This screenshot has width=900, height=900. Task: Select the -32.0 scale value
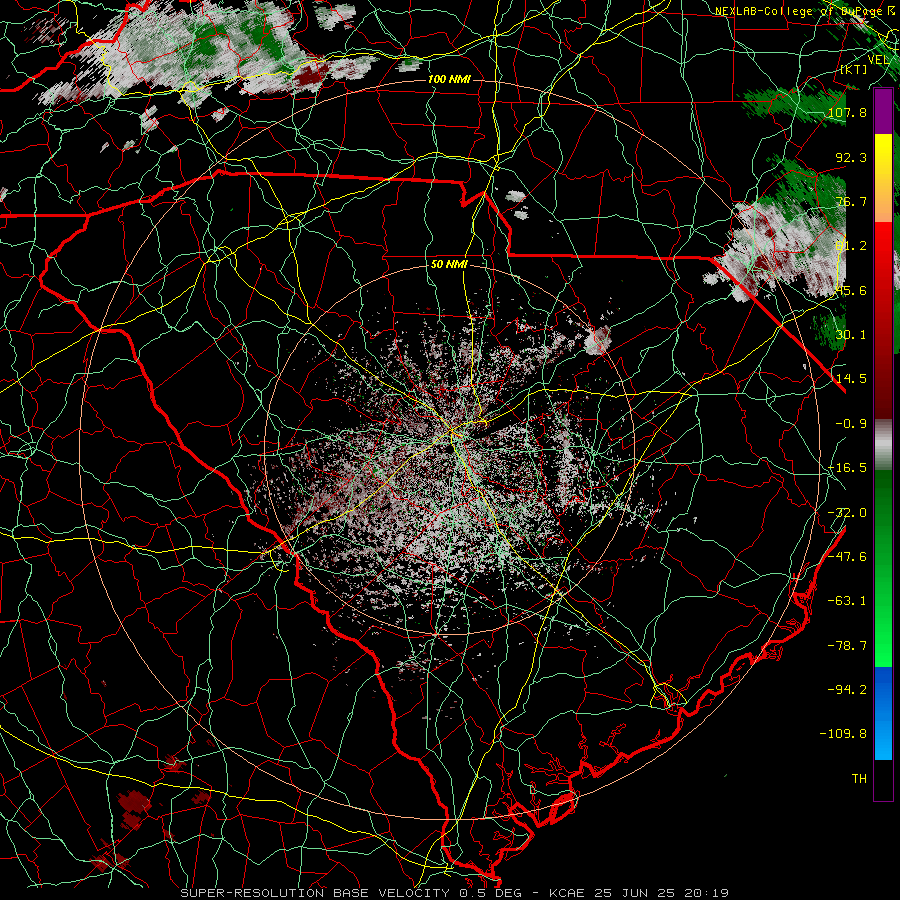pyautogui.click(x=847, y=513)
